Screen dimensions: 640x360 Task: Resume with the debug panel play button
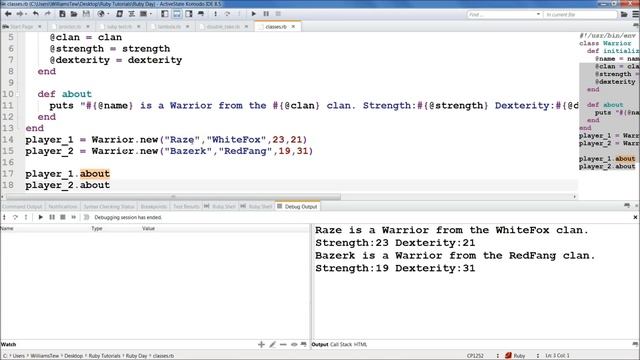(x=40, y=218)
